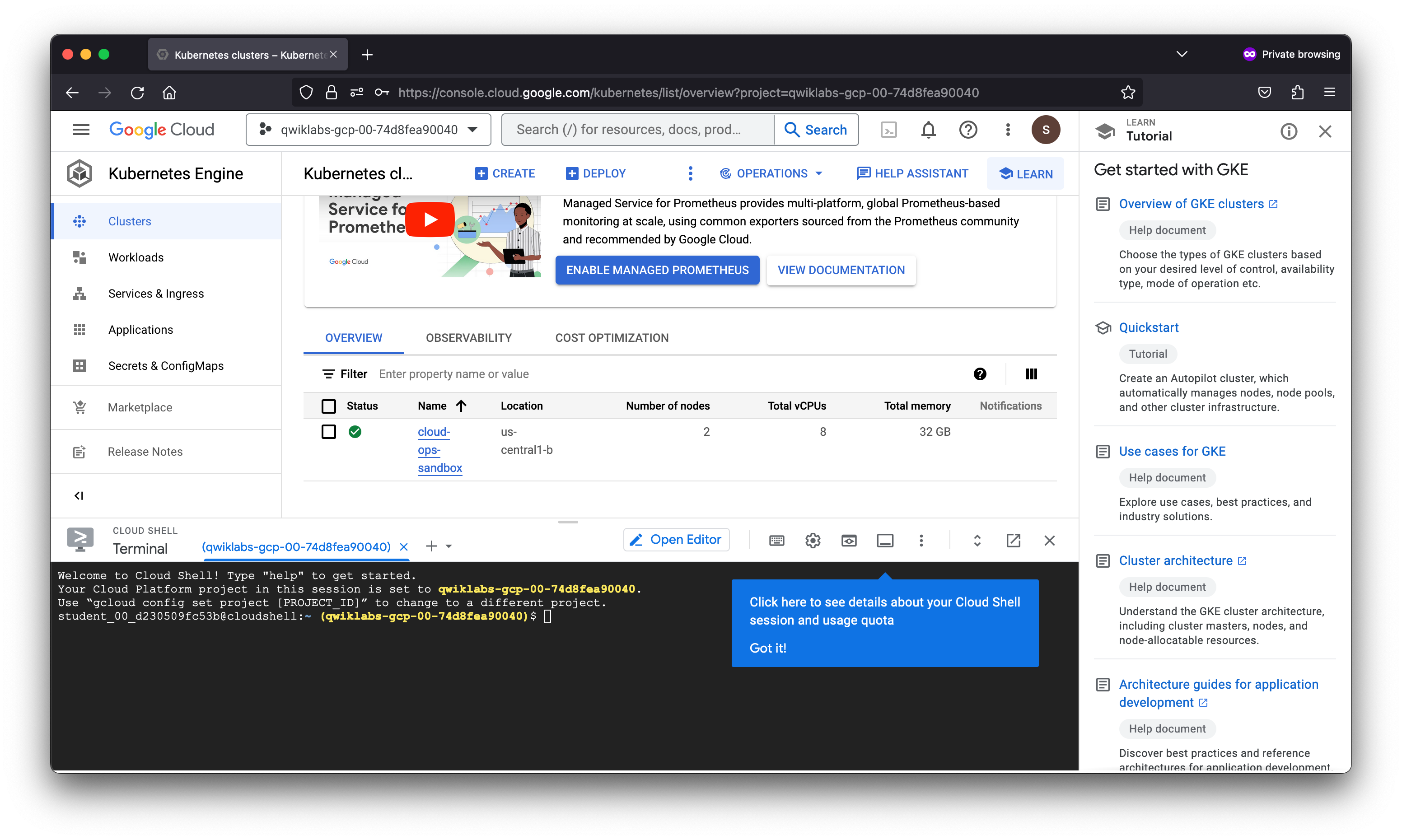Image resolution: width=1402 pixels, height=840 pixels.
Task: Open Cloud Shell web preview icon
Action: point(849,541)
